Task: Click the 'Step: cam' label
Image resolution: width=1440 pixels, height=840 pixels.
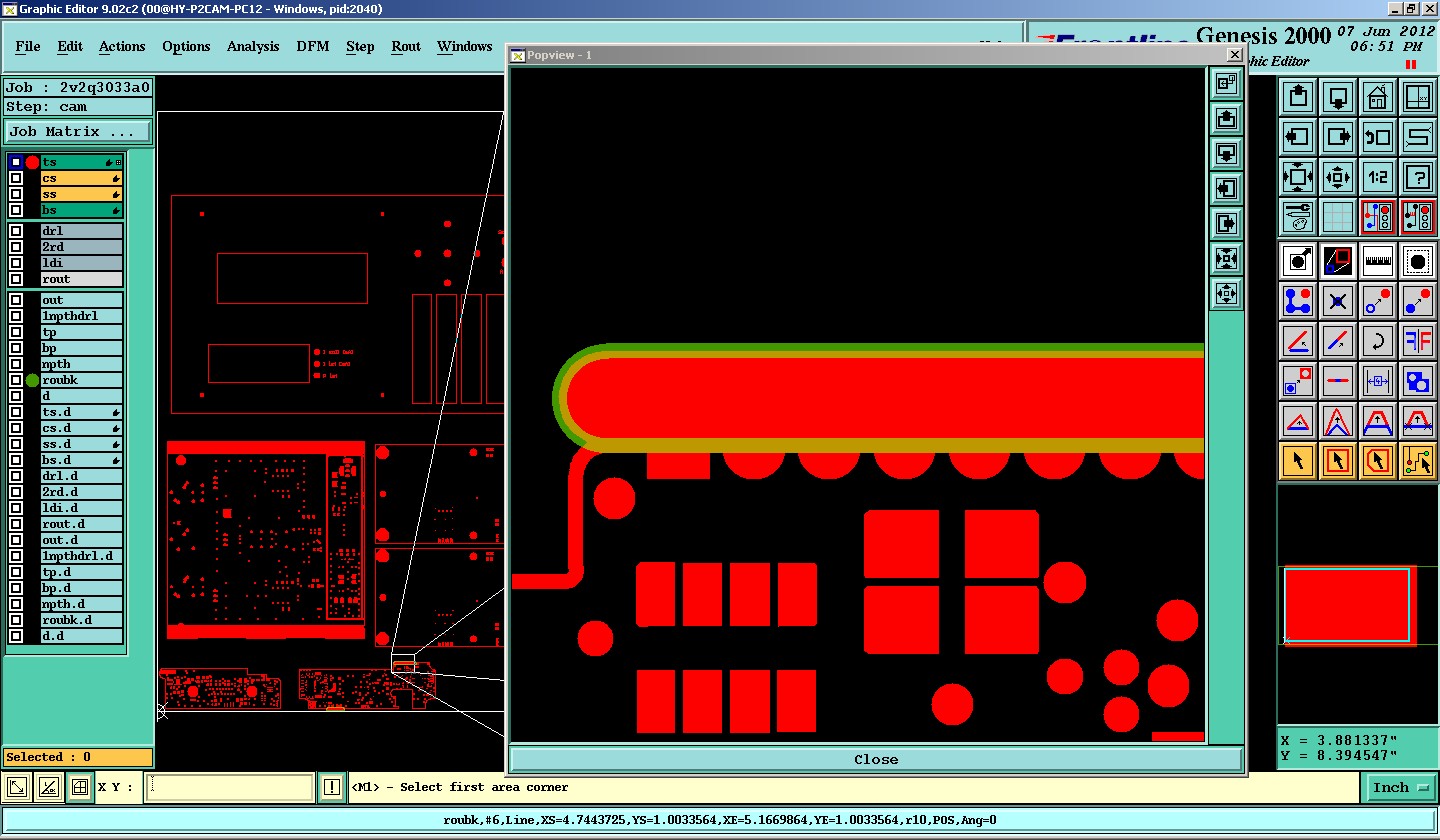Action: point(78,107)
